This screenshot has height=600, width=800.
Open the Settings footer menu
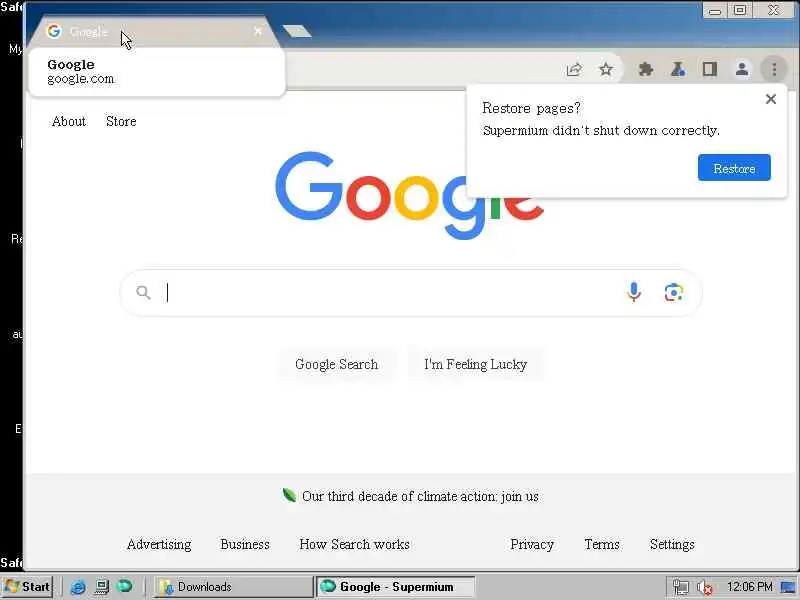pos(672,544)
